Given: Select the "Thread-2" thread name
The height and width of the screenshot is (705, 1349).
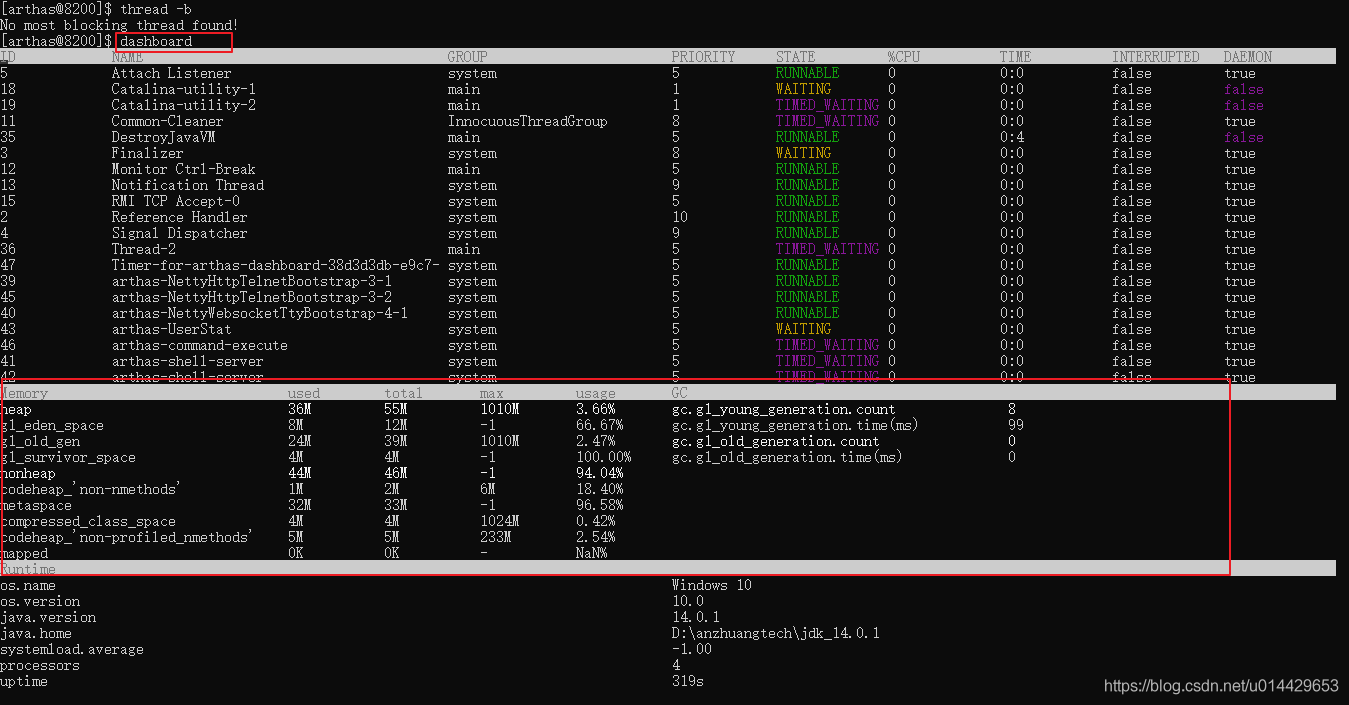Looking at the screenshot, I should [x=143, y=249].
